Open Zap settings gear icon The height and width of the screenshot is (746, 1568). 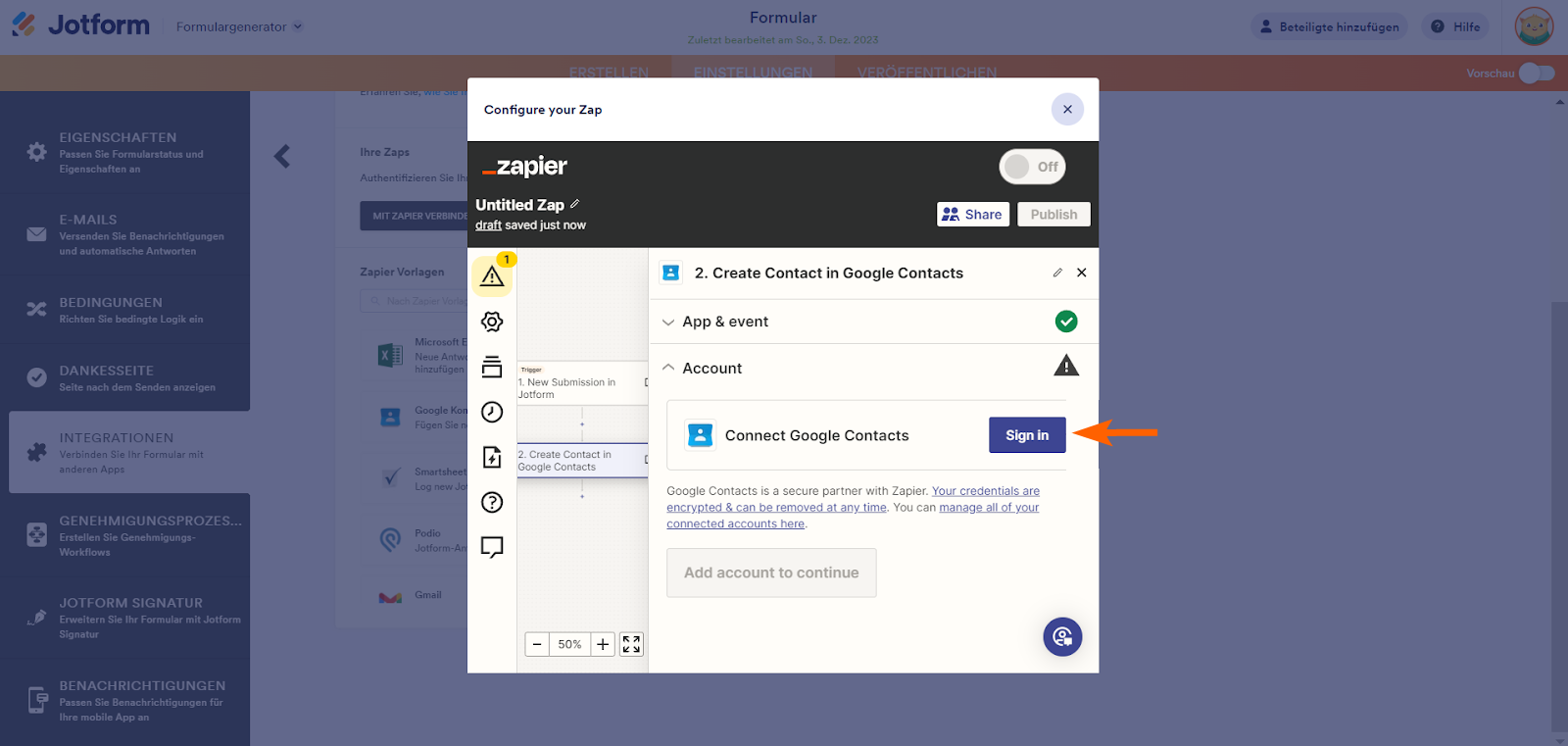point(492,322)
